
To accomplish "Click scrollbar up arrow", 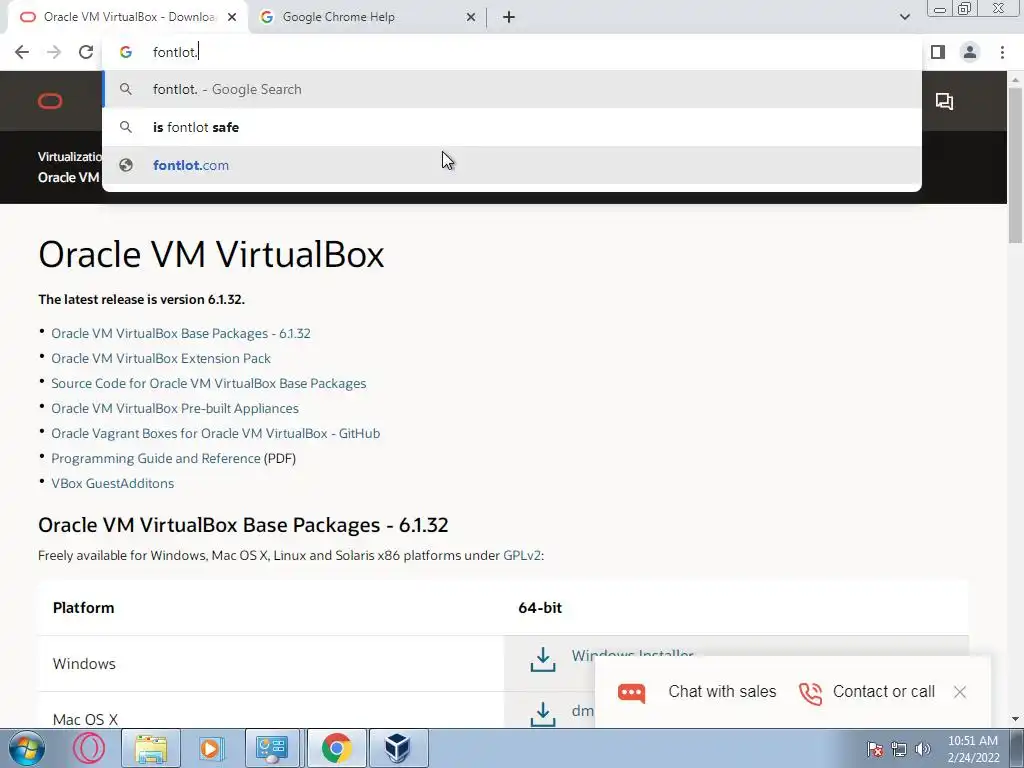I will click(x=1016, y=79).
